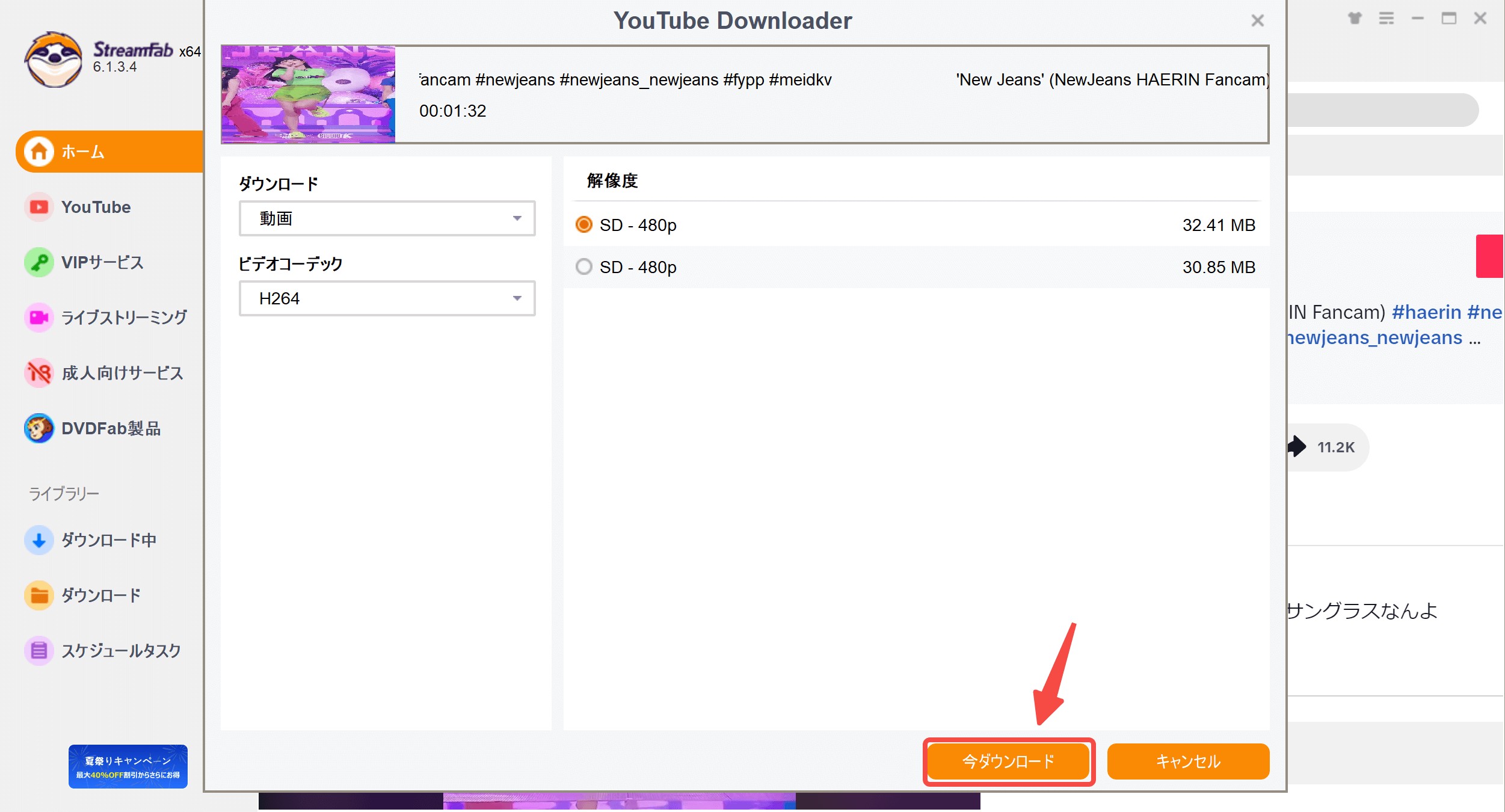Click the skin shirt icon in title bar
The width and height of the screenshot is (1505, 812).
click(x=1355, y=18)
